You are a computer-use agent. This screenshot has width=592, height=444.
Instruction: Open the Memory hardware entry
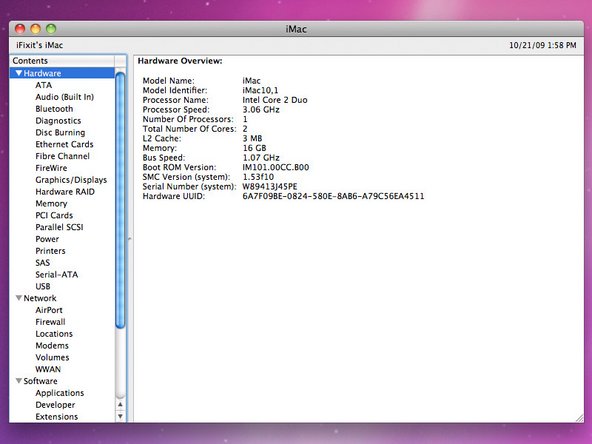51,204
